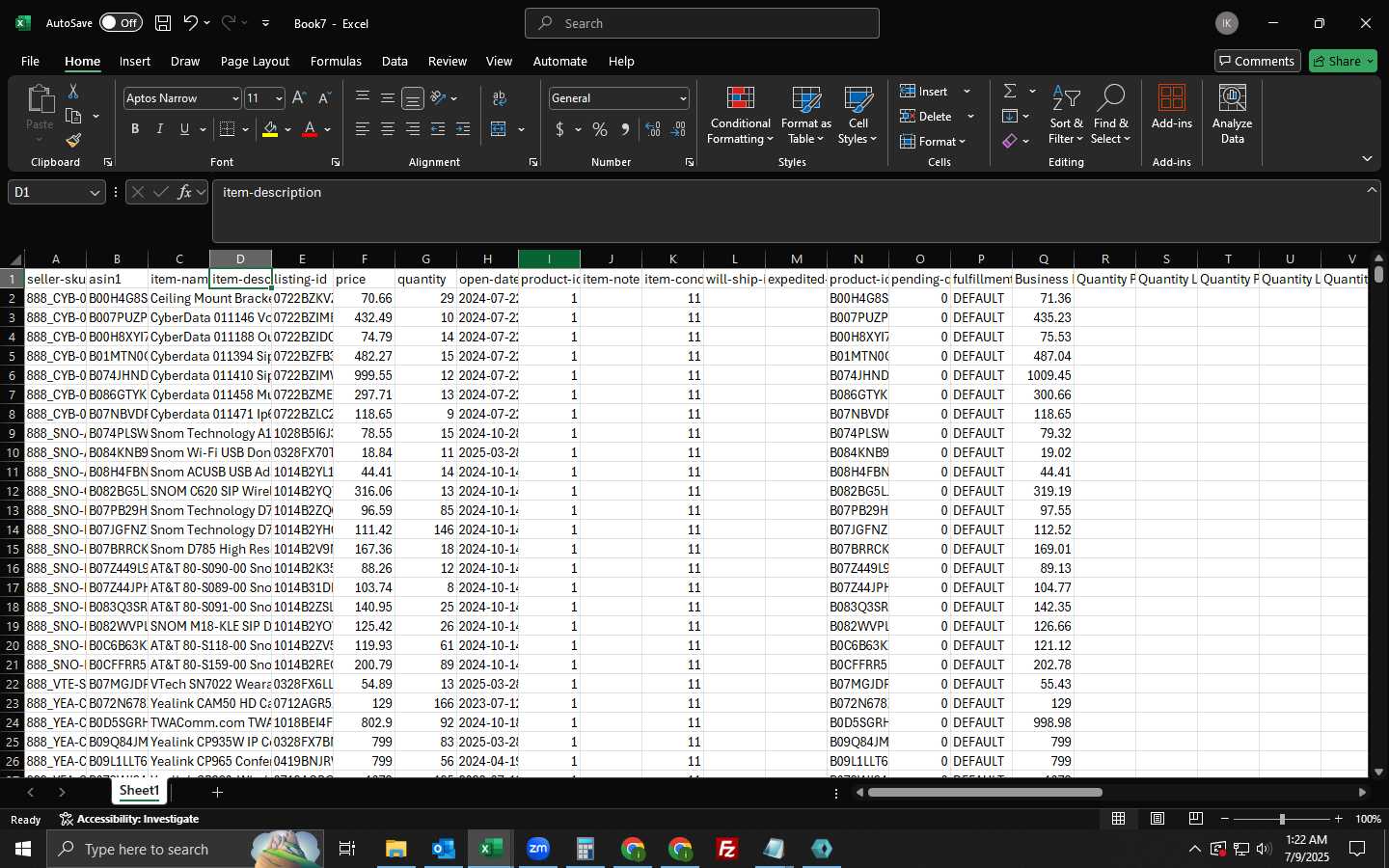This screenshot has height=868, width=1389.
Task: Open the Sort & Filter dropdown
Action: click(x=1066, y=114)
